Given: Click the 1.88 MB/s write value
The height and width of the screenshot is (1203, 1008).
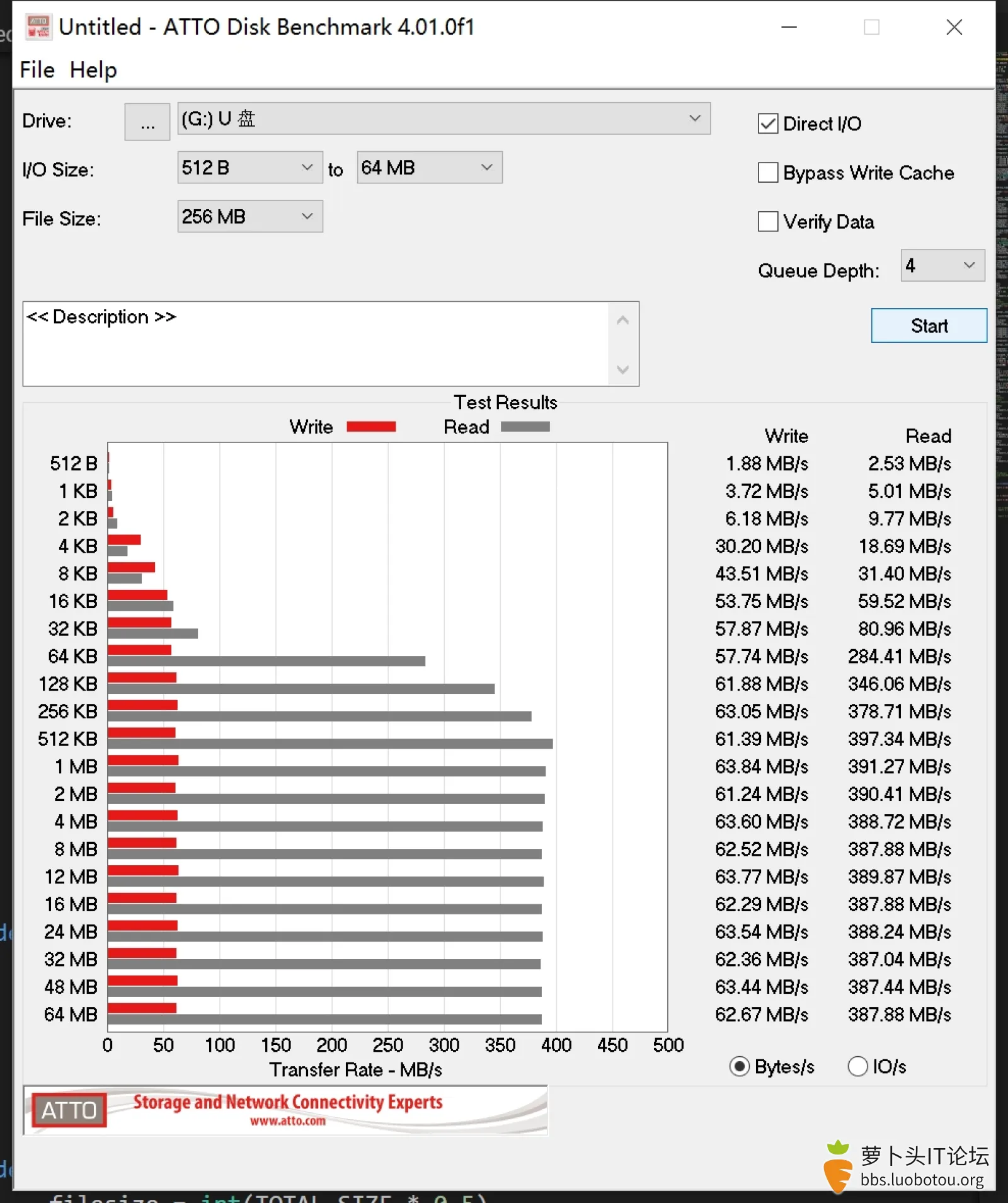Looking at the screenshot, I should [767, 464].
